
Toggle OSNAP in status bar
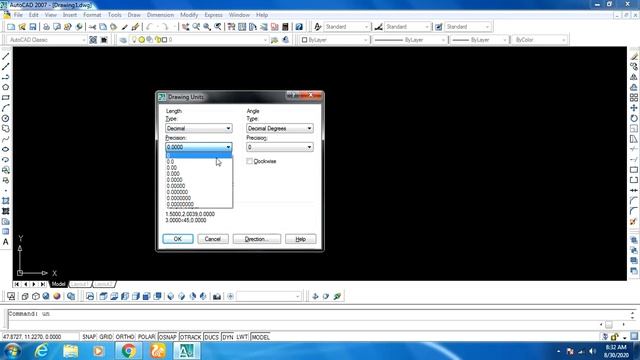(167, 337)
